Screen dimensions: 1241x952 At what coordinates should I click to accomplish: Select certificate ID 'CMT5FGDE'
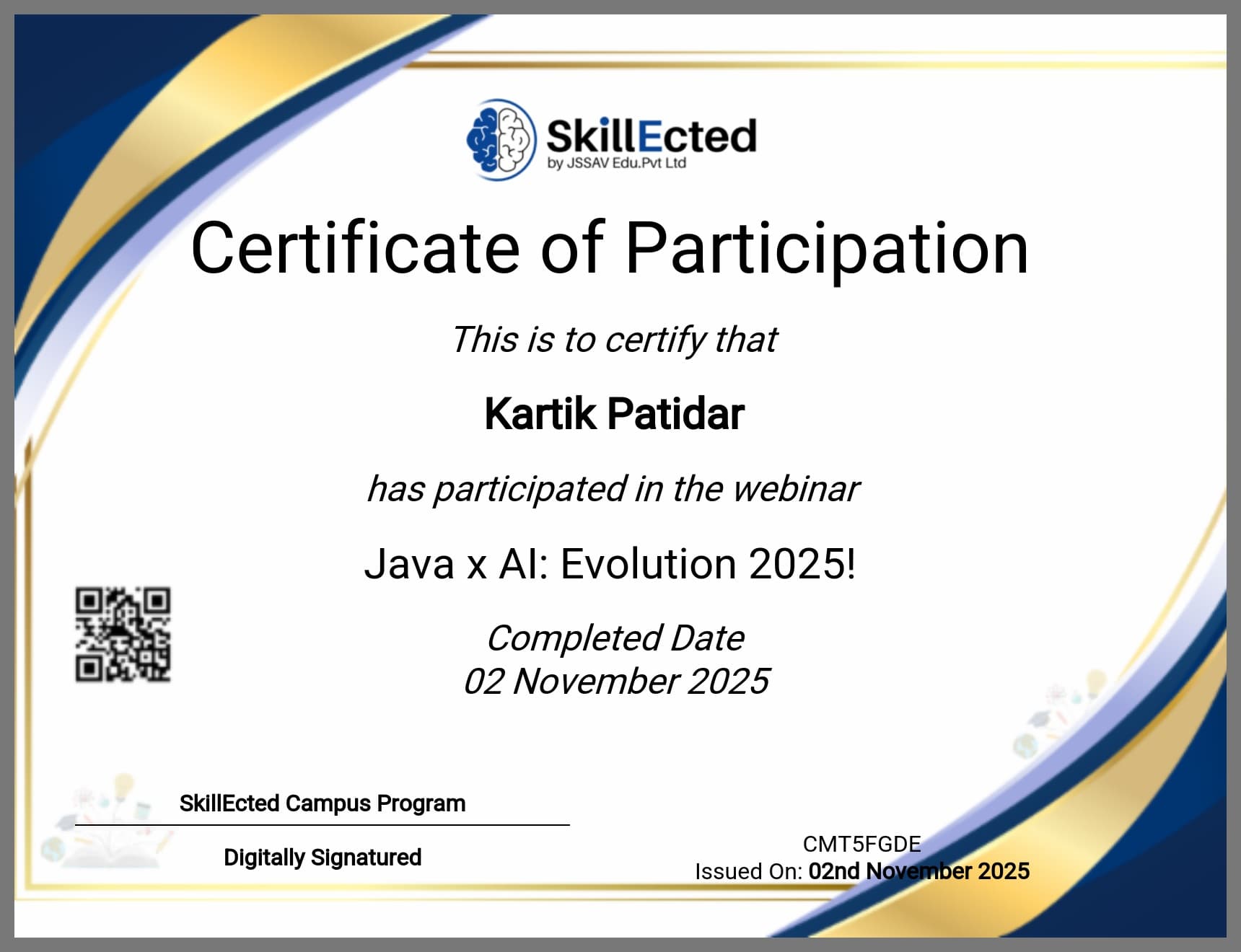click(x=862, y=844)
